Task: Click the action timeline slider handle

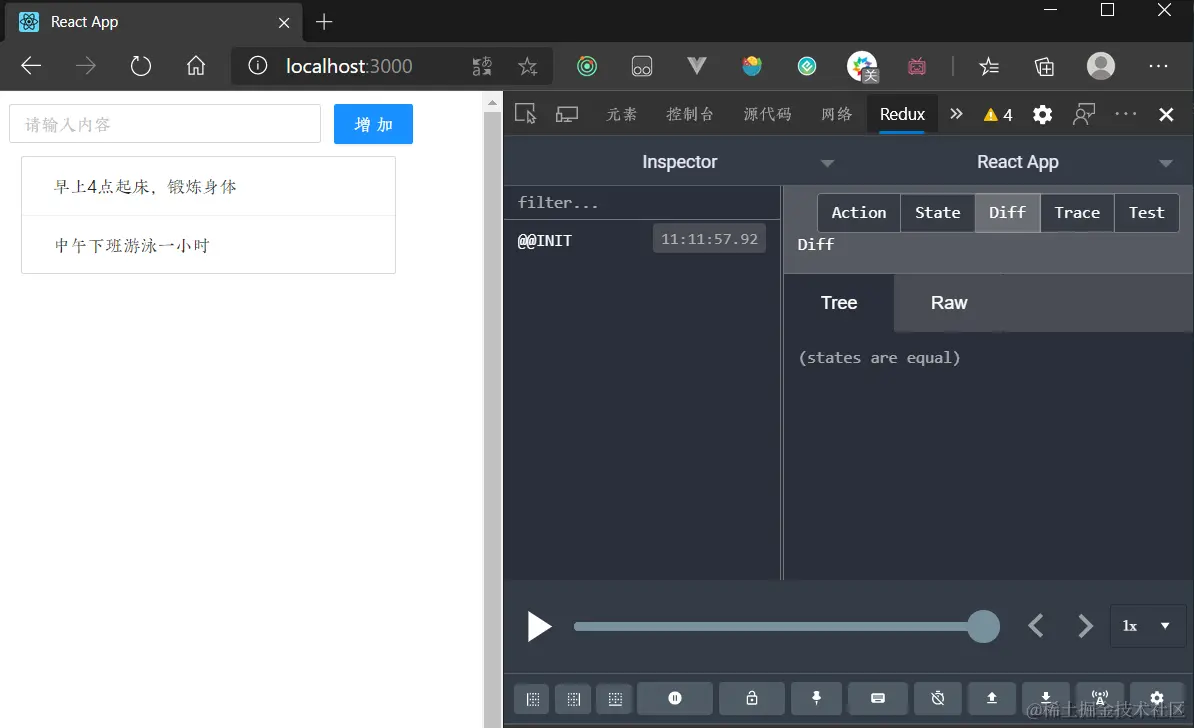Action: pyautogui.click(x=983, y=627)
